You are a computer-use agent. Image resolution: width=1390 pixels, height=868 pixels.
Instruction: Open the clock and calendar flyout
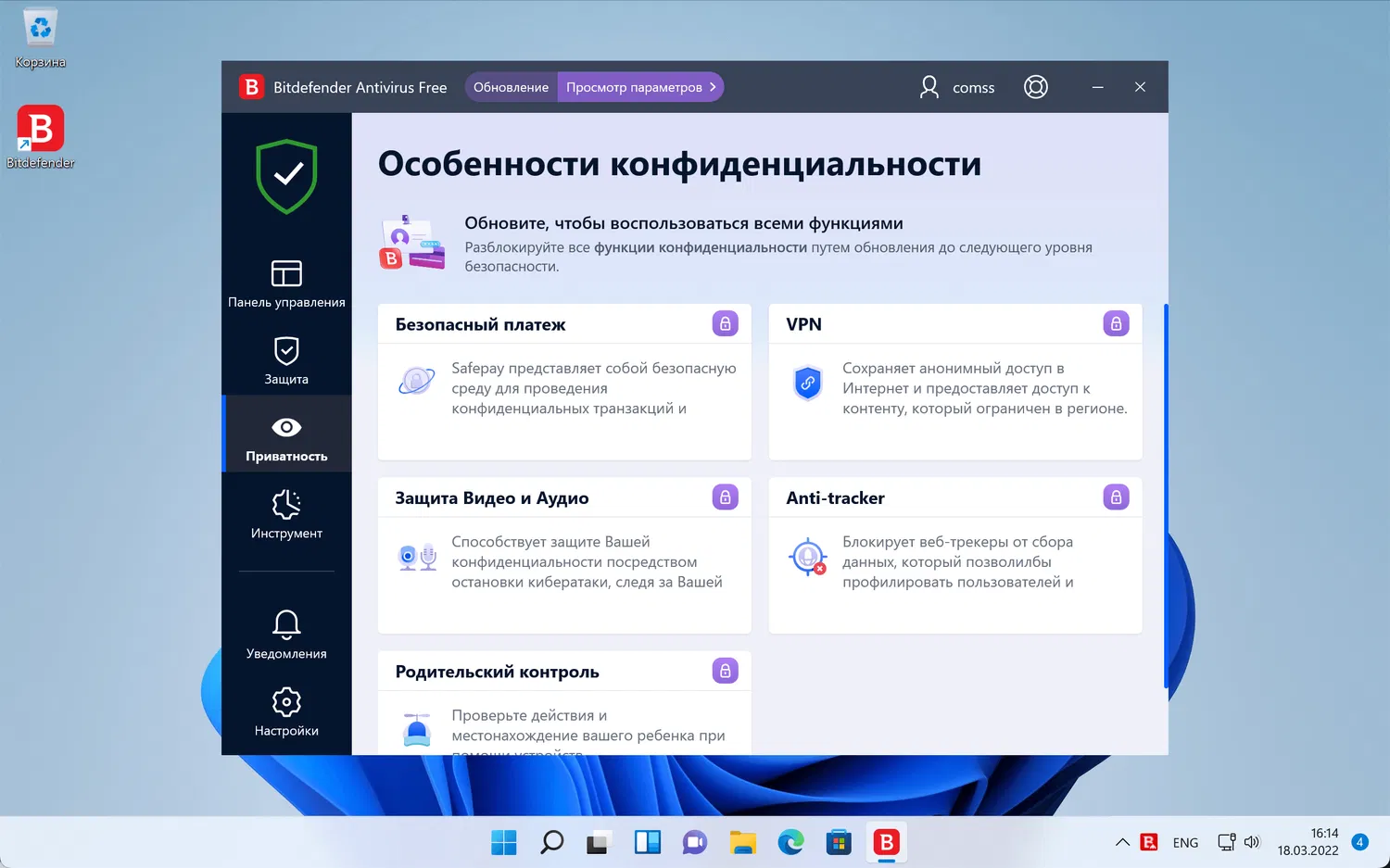coord(1308,842)
